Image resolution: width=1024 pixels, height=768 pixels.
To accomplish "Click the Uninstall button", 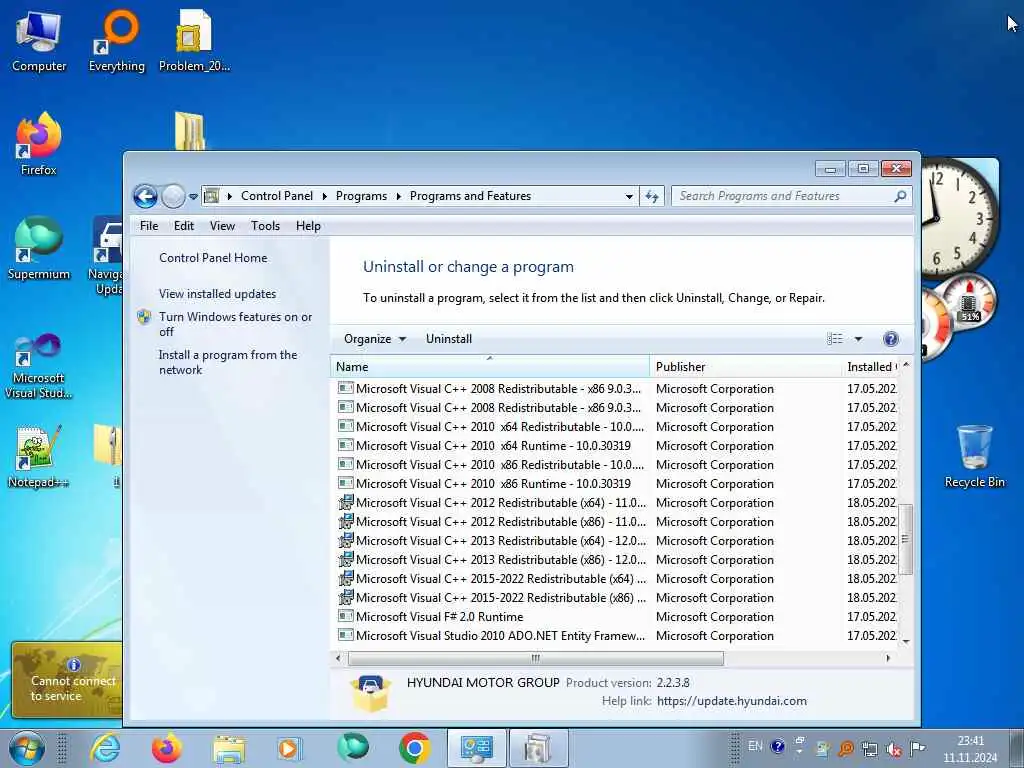I will point(449,339).
